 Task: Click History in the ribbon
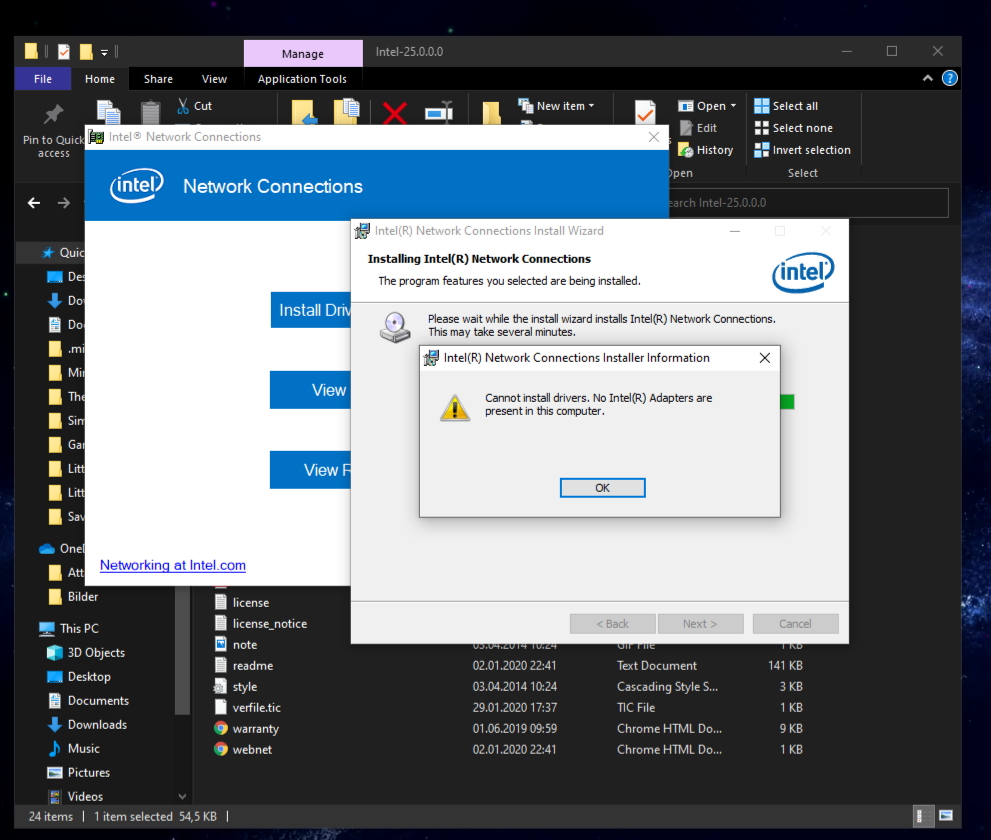[x=706, y=150]
